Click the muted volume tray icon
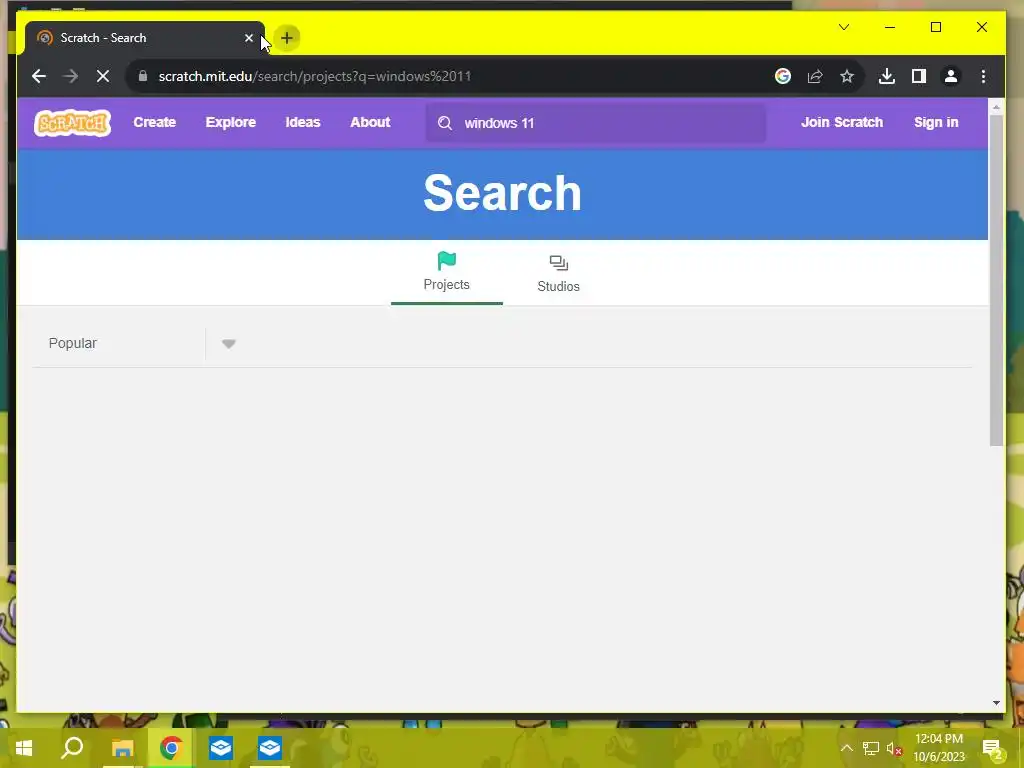This screenshot has width=1024, height=768. [894, 748]
